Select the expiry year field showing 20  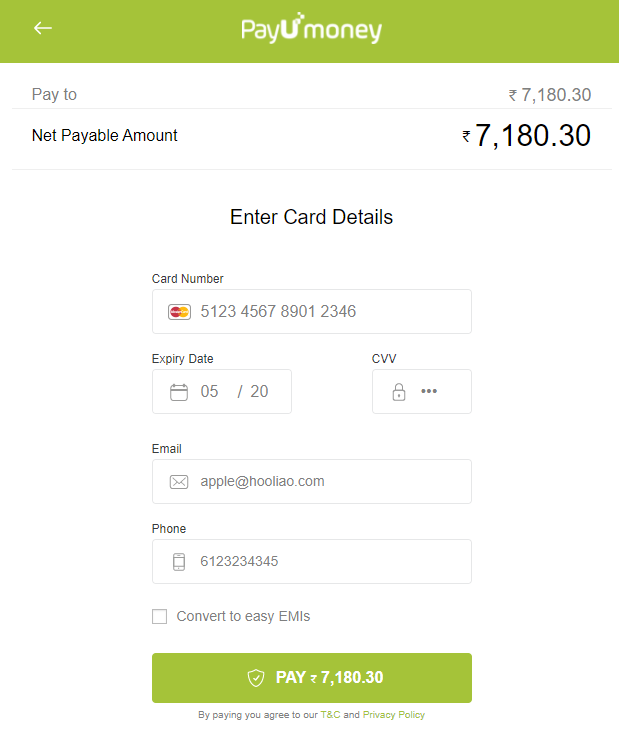259,391
